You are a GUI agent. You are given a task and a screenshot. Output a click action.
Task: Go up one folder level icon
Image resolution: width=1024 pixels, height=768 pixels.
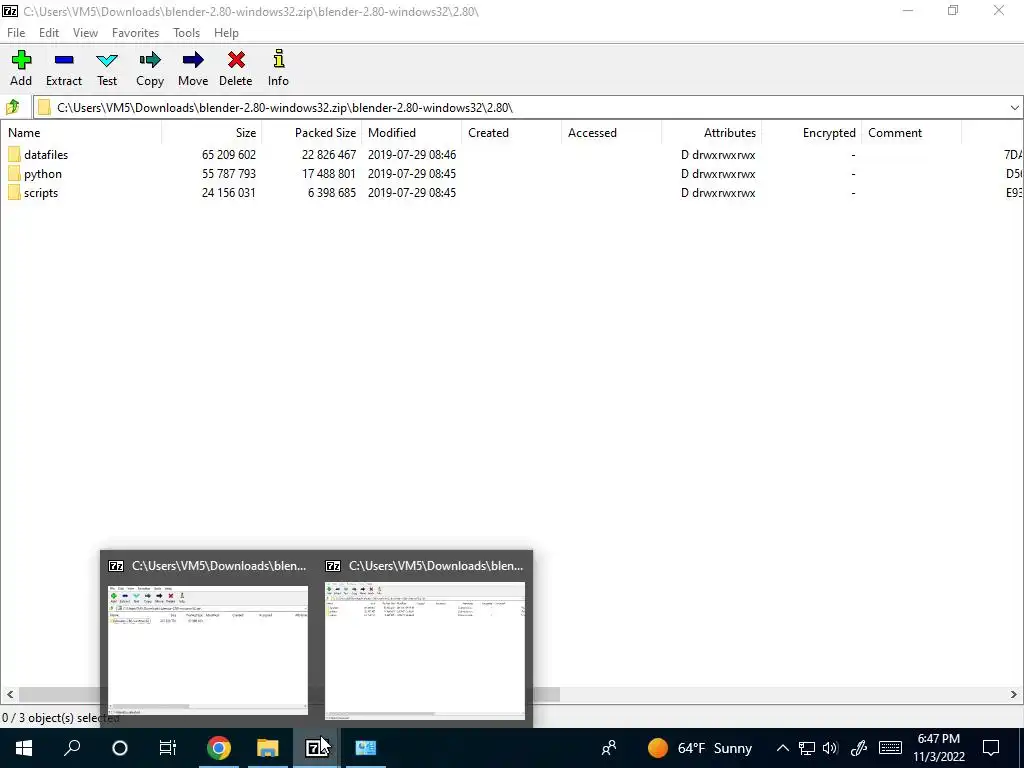click(x=12, y=106)
